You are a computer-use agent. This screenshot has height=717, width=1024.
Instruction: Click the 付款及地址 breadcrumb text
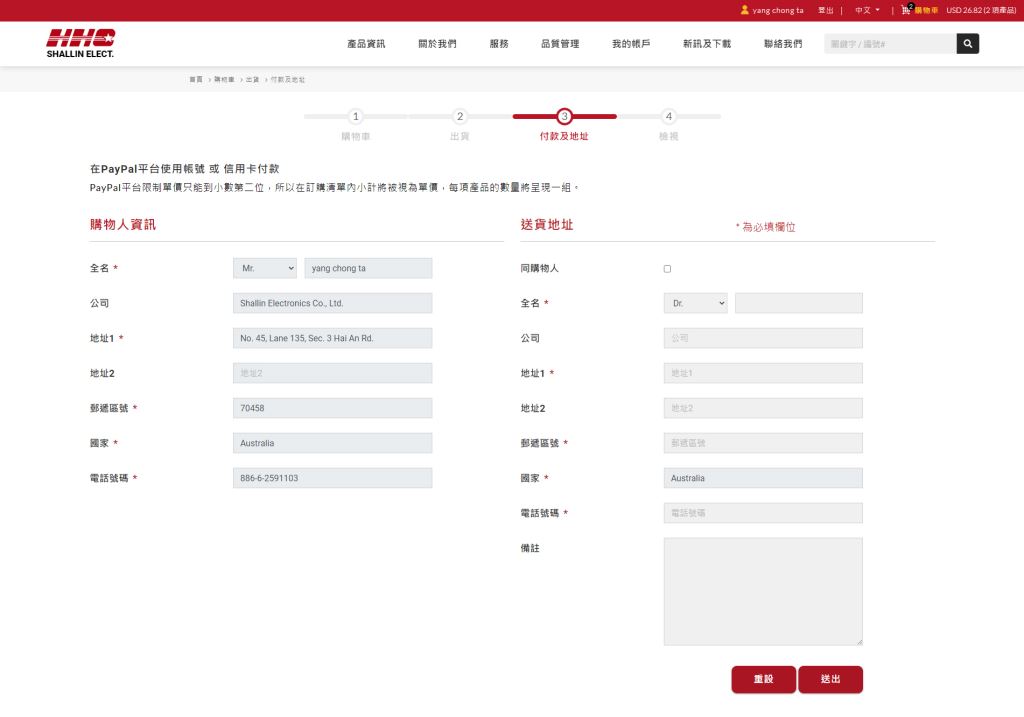point(288,80)
